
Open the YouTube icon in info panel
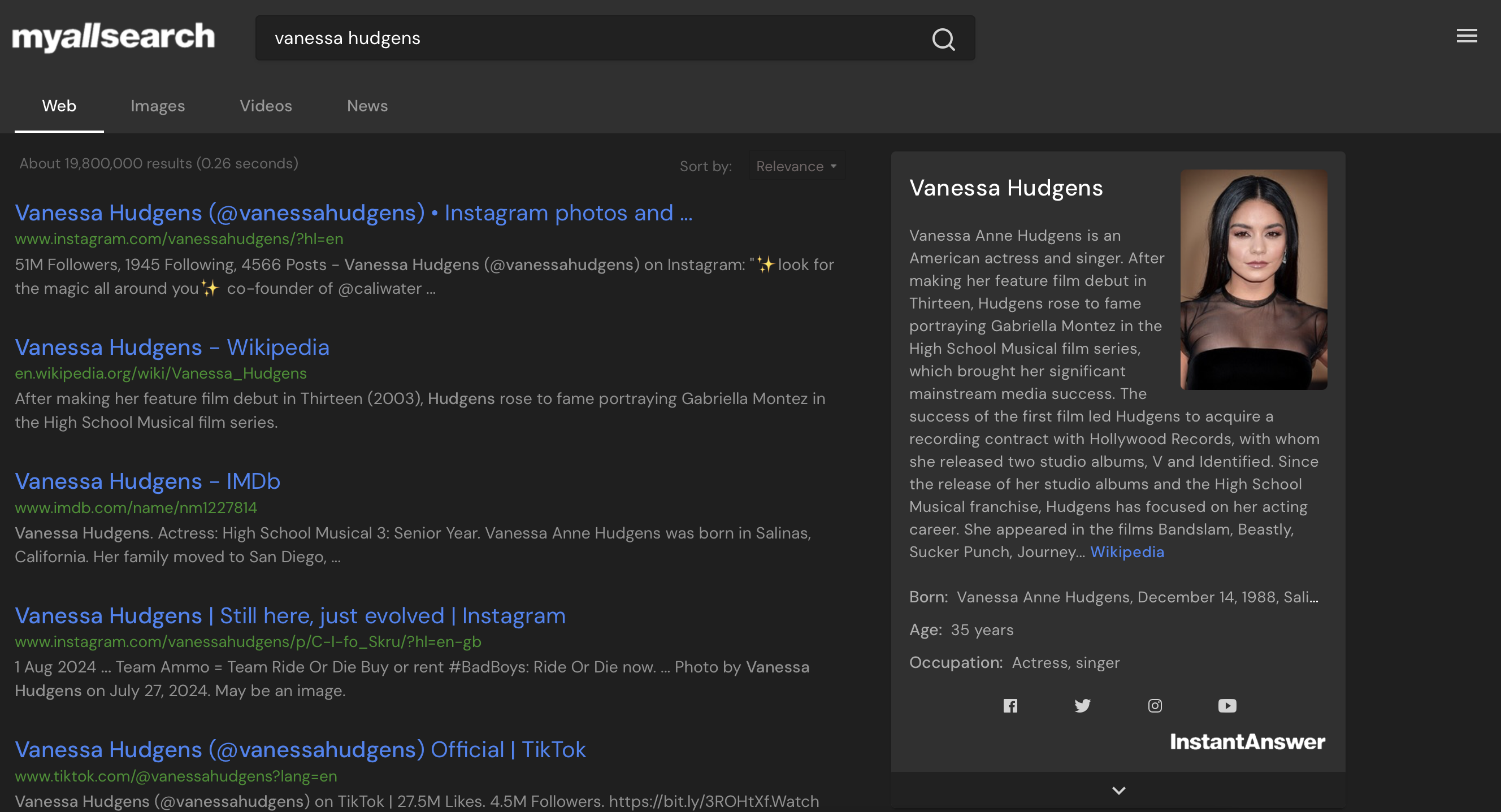tap(1226, 705)
